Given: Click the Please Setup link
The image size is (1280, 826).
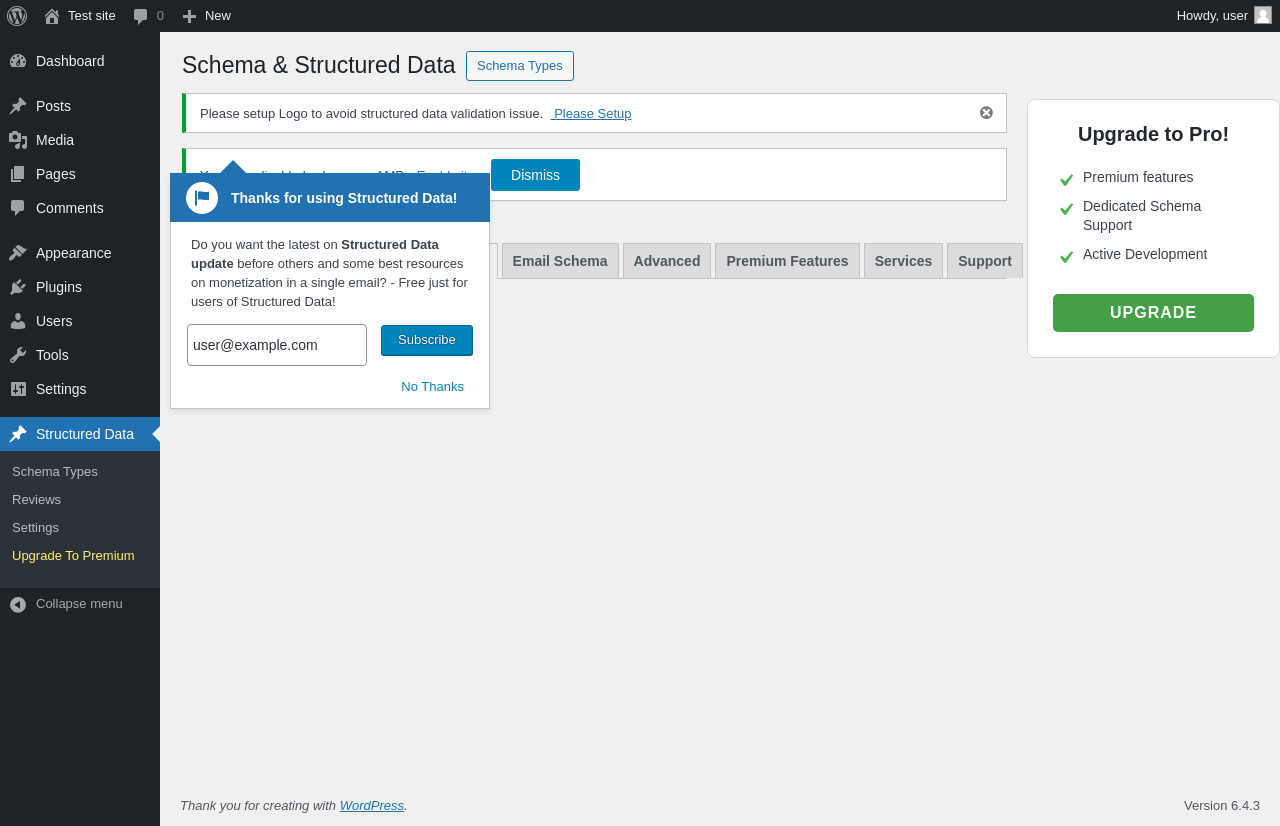Looking at the screenshot, I should point(592,114).
